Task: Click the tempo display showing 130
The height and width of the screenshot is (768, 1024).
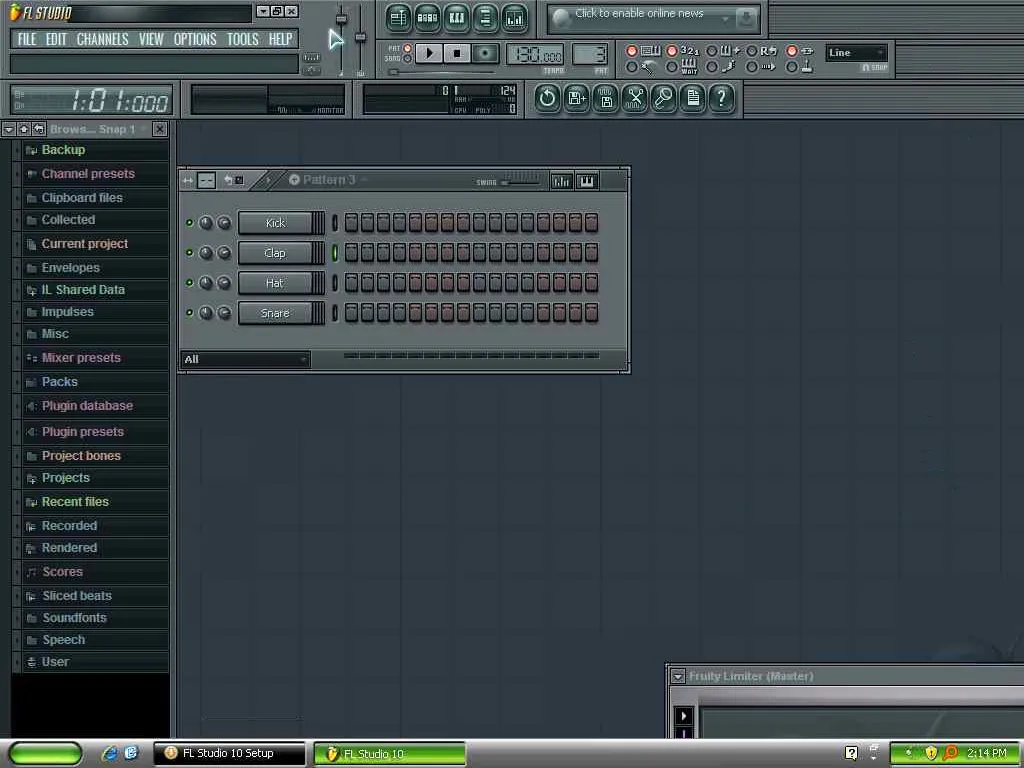Action: click(x=534, y=55)
